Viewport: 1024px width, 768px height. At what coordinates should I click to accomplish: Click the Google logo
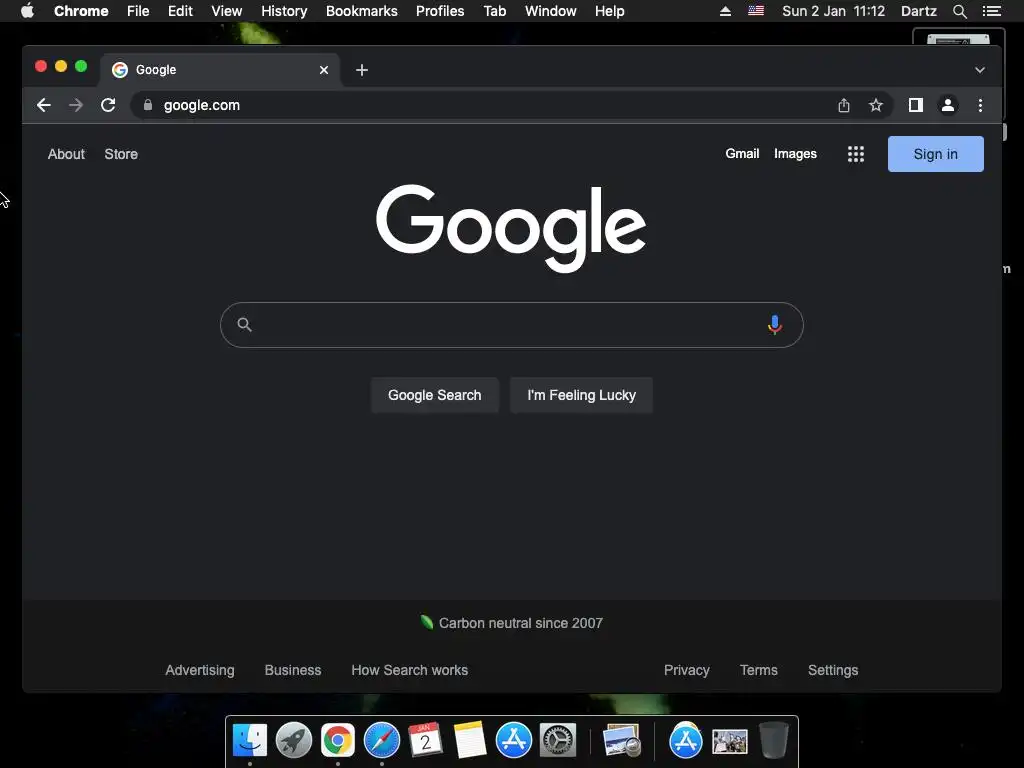511,227
